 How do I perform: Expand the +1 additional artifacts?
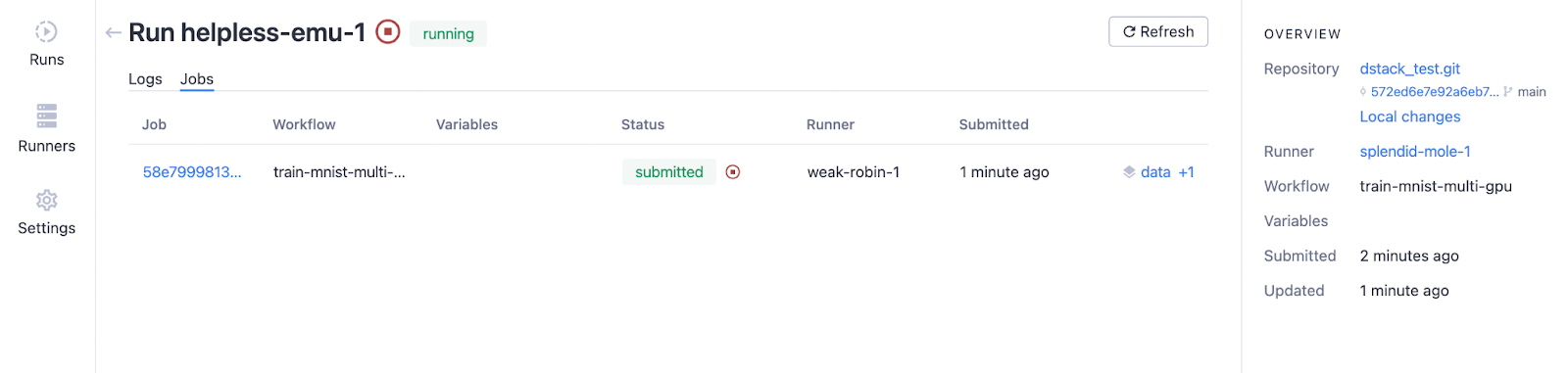[x=1186, y=172]
